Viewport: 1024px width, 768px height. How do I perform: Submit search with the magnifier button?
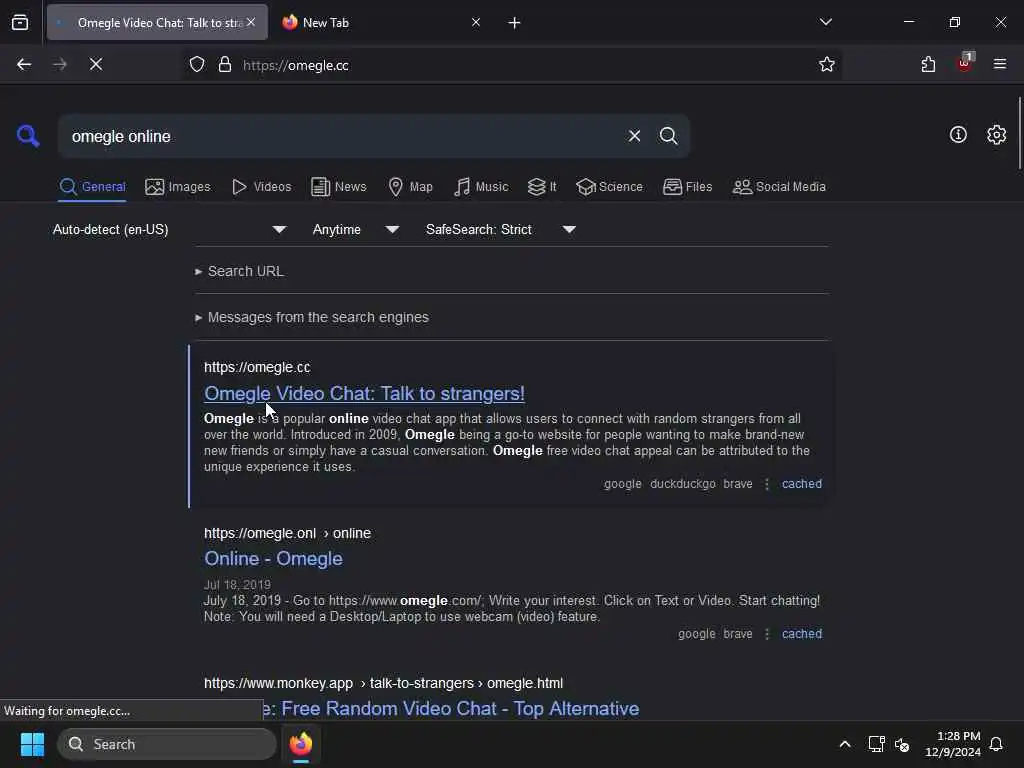coord(668,136)
